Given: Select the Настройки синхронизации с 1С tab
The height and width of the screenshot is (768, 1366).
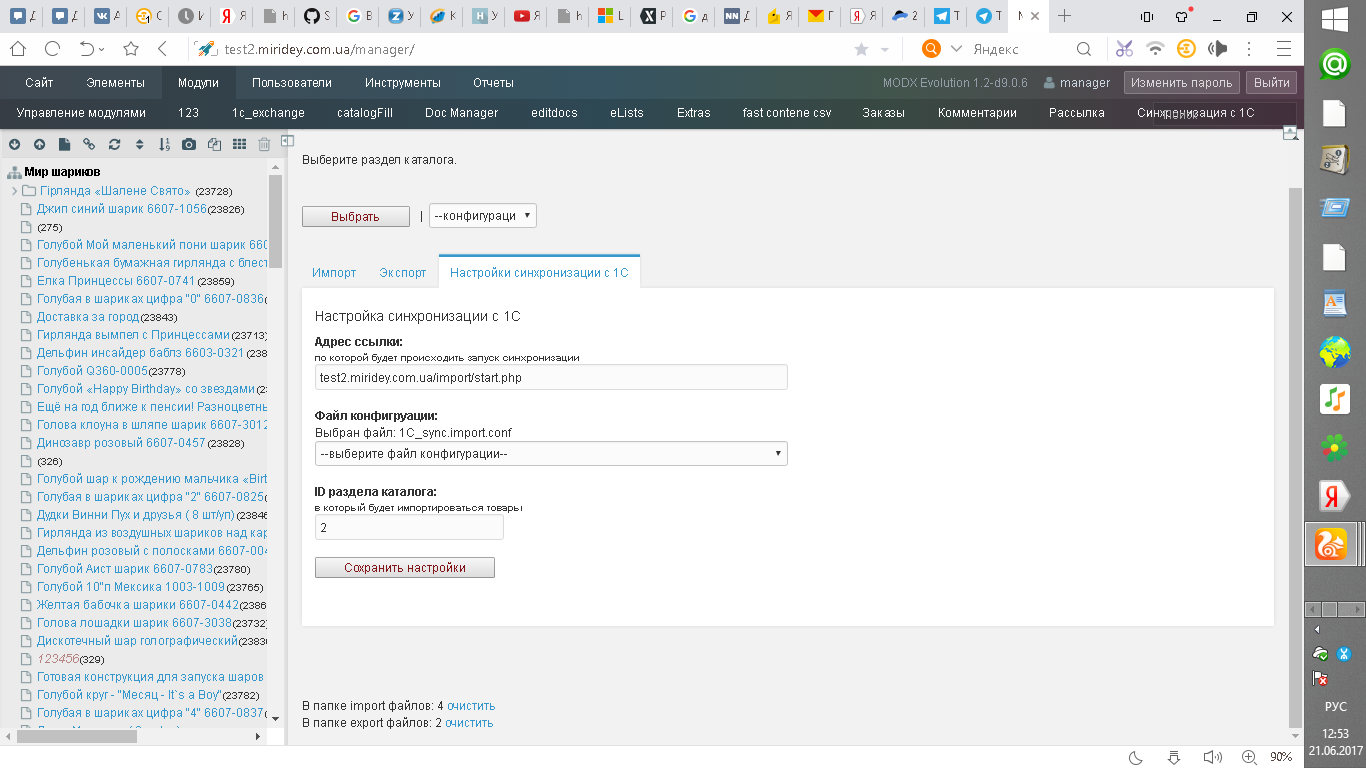Looking at the screenshot, I should 539,272.
